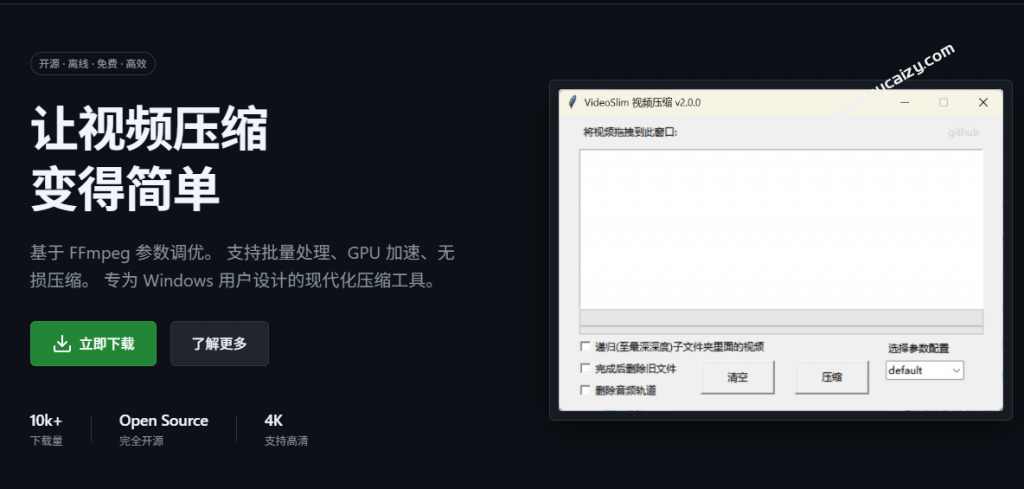This screenshot has height=489, width=1024.
Task: Click the 压缩 compress button
Action: click(x=831, y=377)
